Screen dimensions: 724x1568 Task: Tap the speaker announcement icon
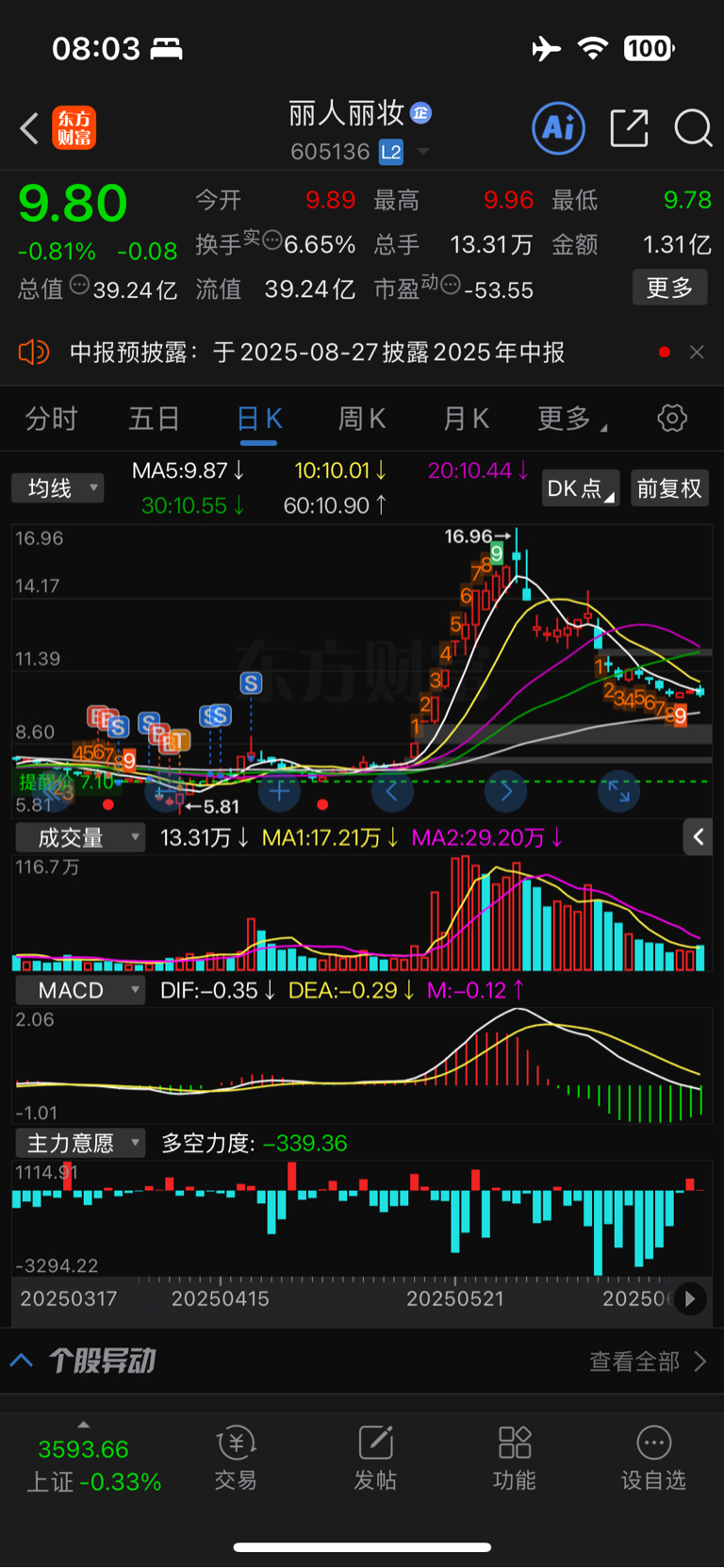tap(34, 353)
